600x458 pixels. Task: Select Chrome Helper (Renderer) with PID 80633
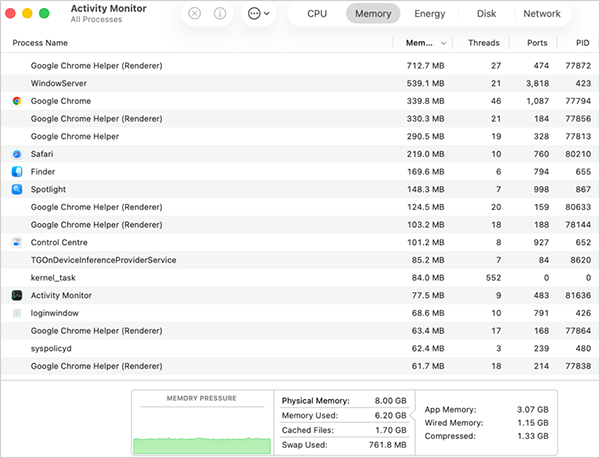300,207
